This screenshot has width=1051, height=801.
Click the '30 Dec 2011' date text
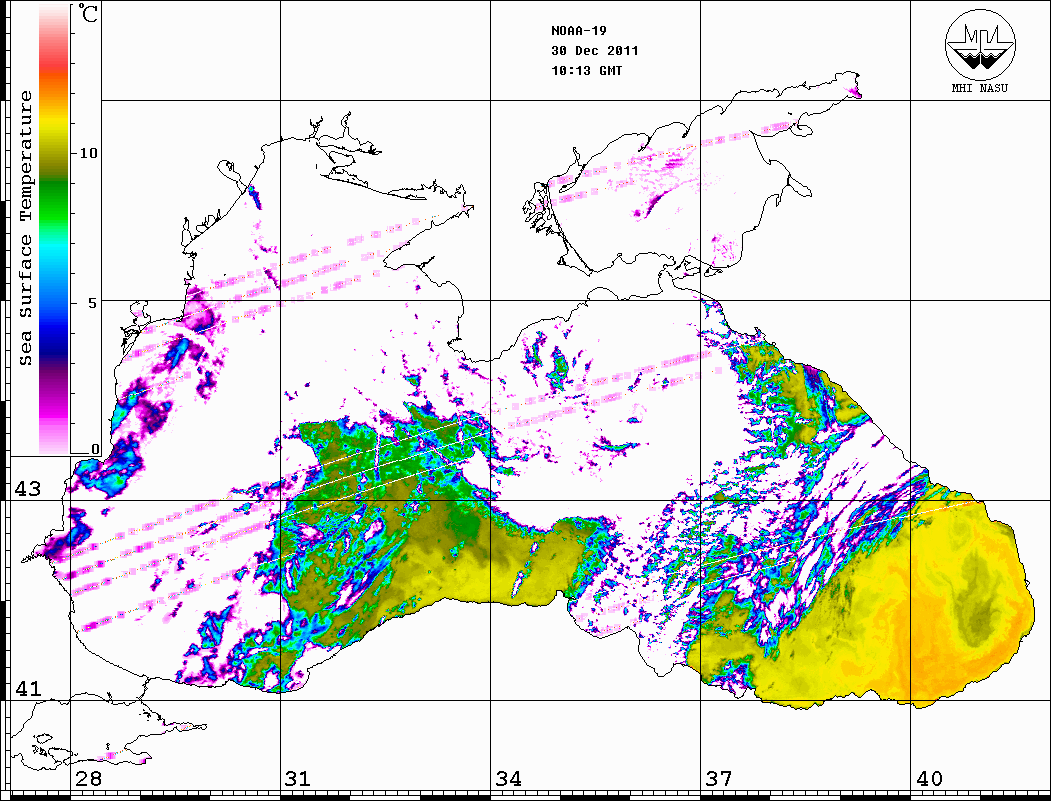(x=595, y=50)
